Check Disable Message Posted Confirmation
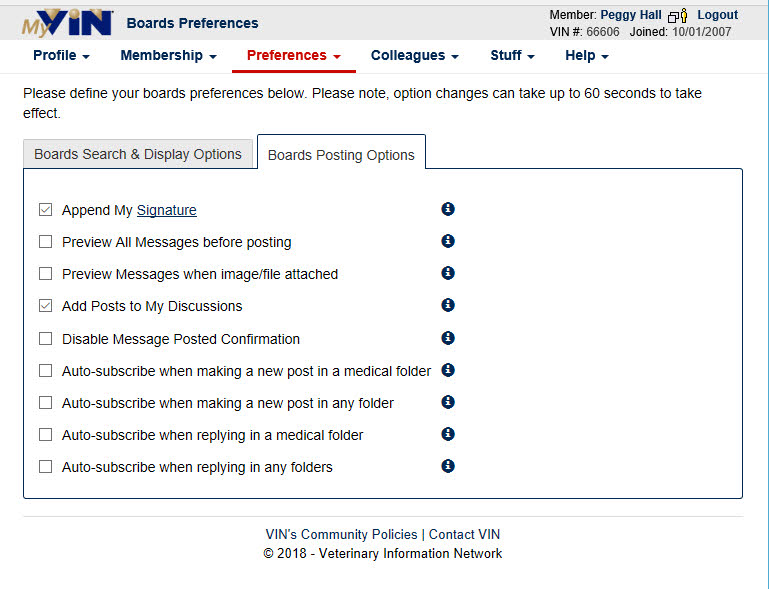 [46, 339]
